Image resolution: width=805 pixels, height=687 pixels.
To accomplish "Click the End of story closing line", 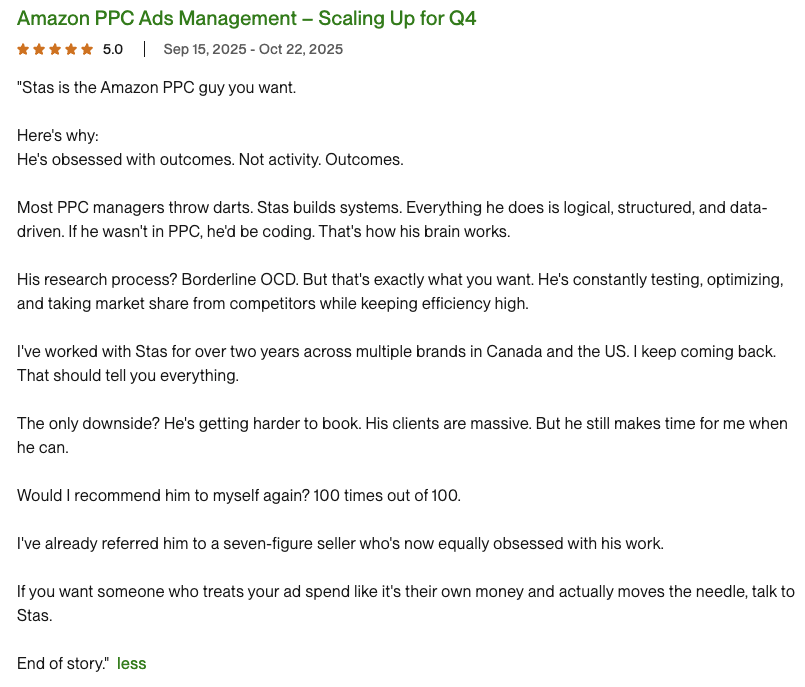I will pos(61,663).
